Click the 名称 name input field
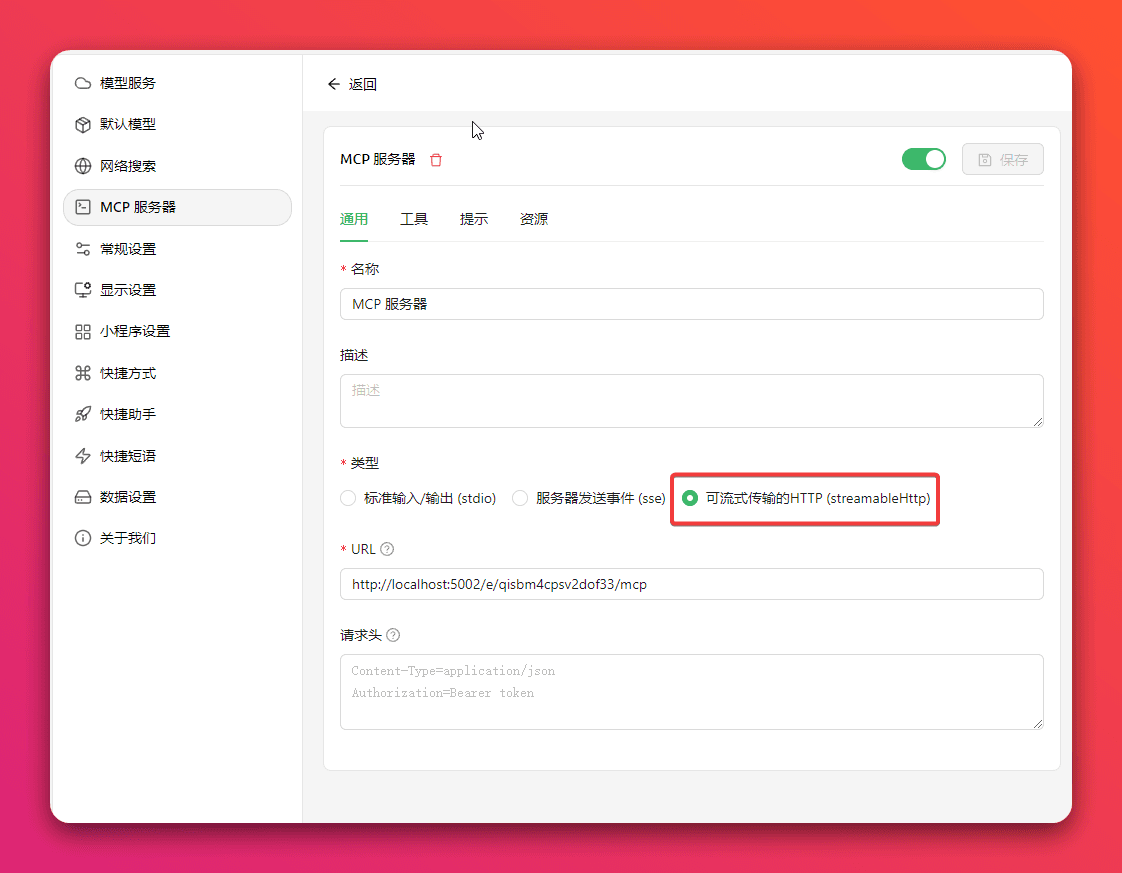 [691, 304]
